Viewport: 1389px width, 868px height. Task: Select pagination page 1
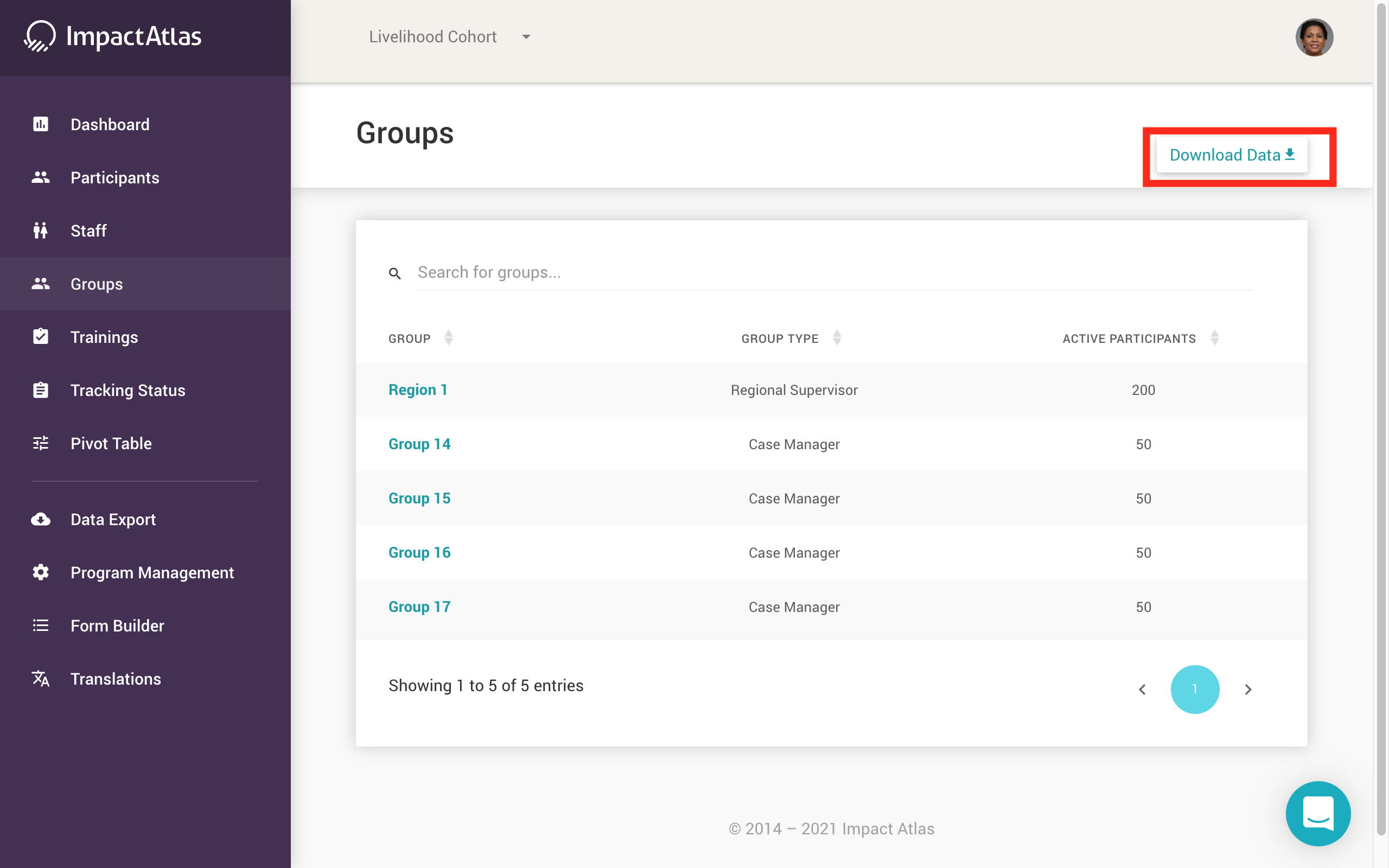tap(1195, 689)
